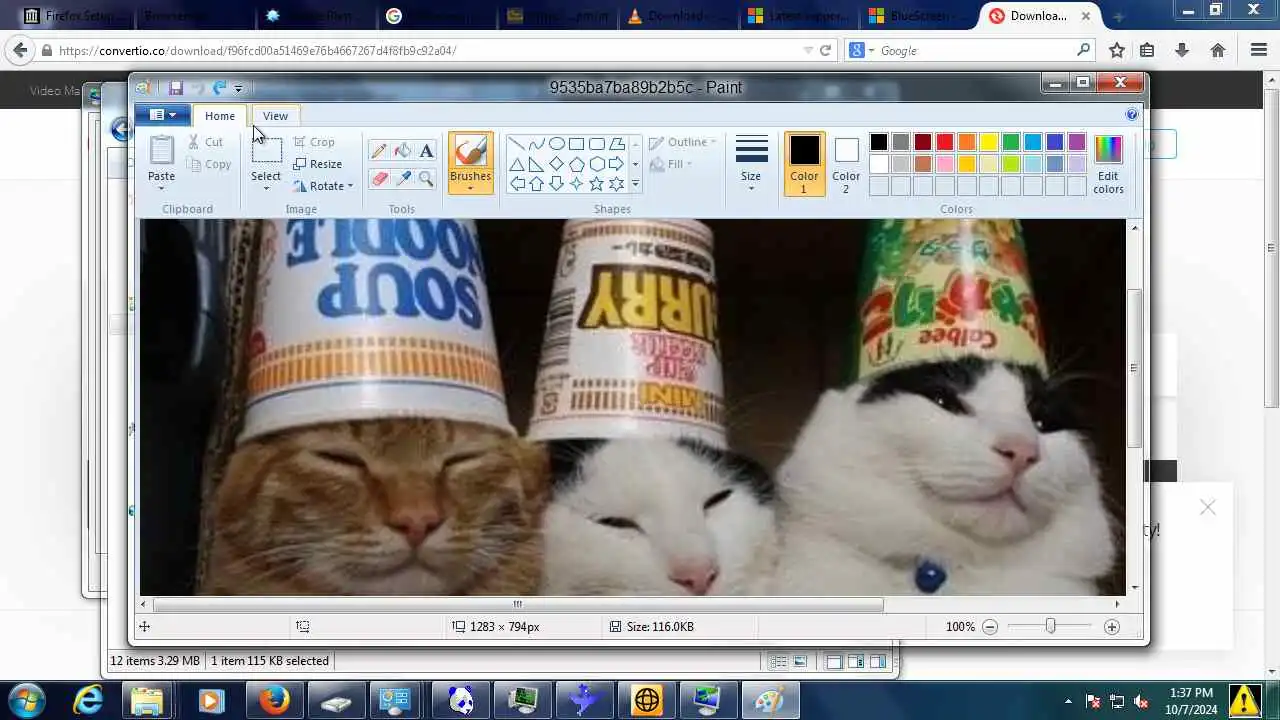Click the rectangular Select tool icon

266,151
